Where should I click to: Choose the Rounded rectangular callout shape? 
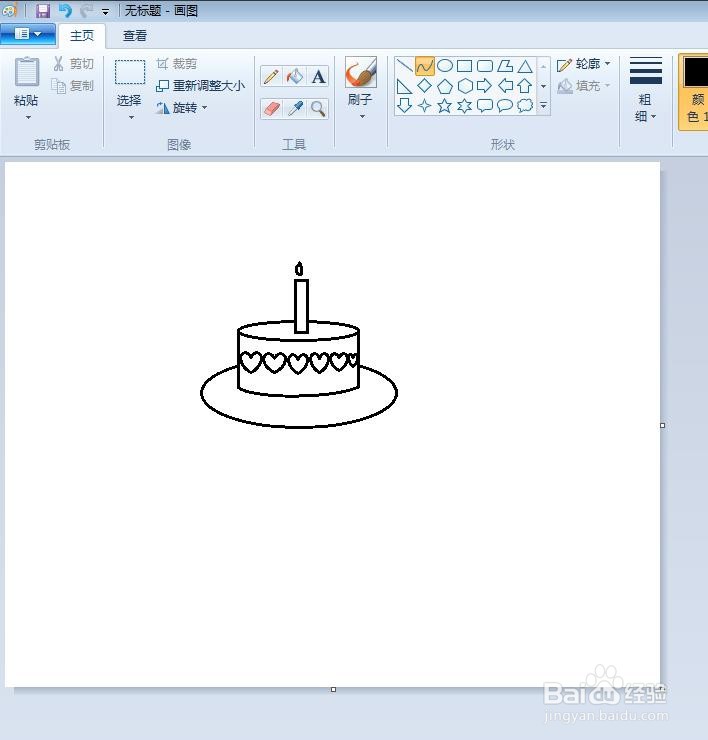pyautogui.click(x=485, y=105)
